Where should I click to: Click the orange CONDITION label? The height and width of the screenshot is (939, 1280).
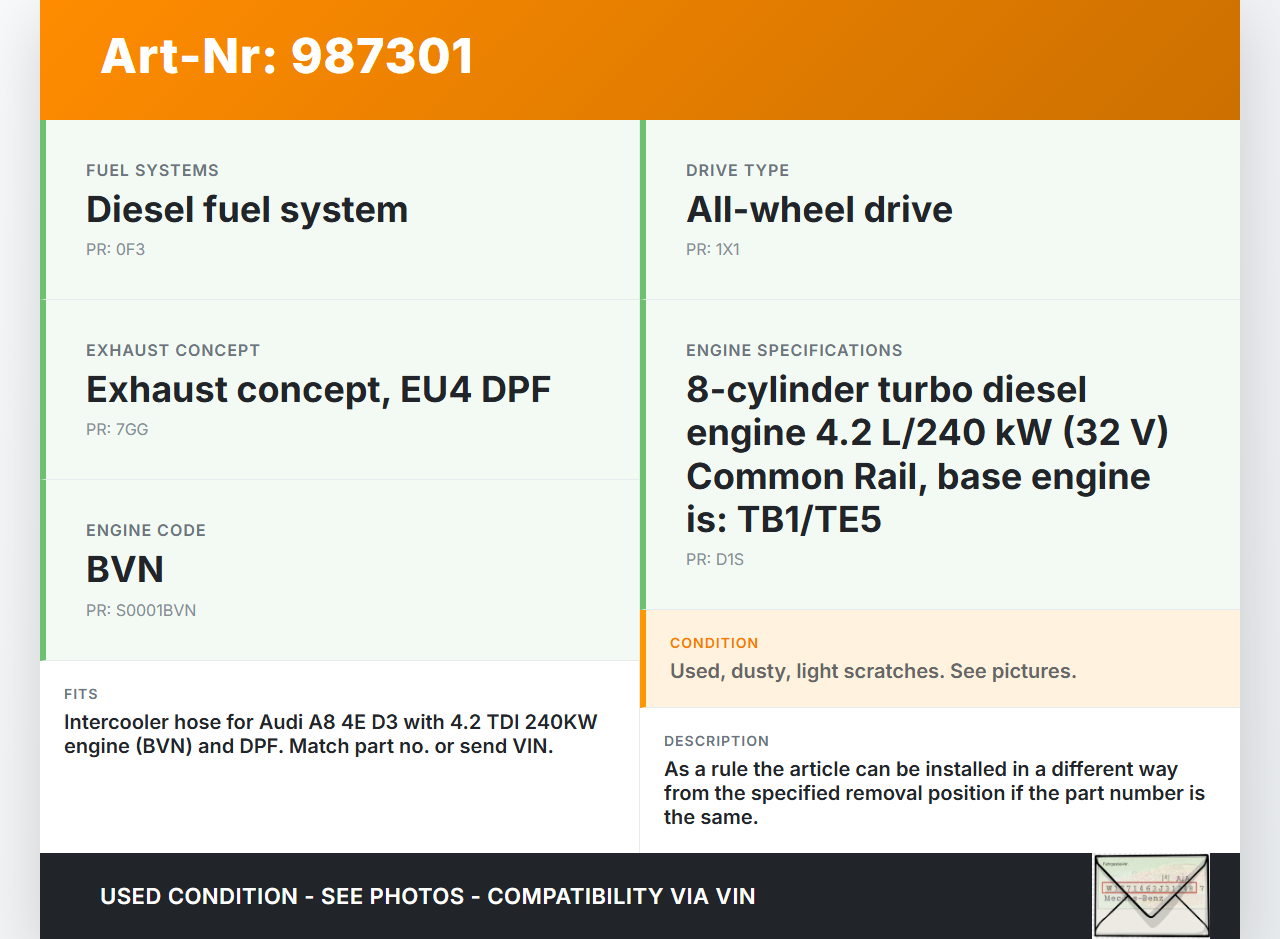click(714, 643)
